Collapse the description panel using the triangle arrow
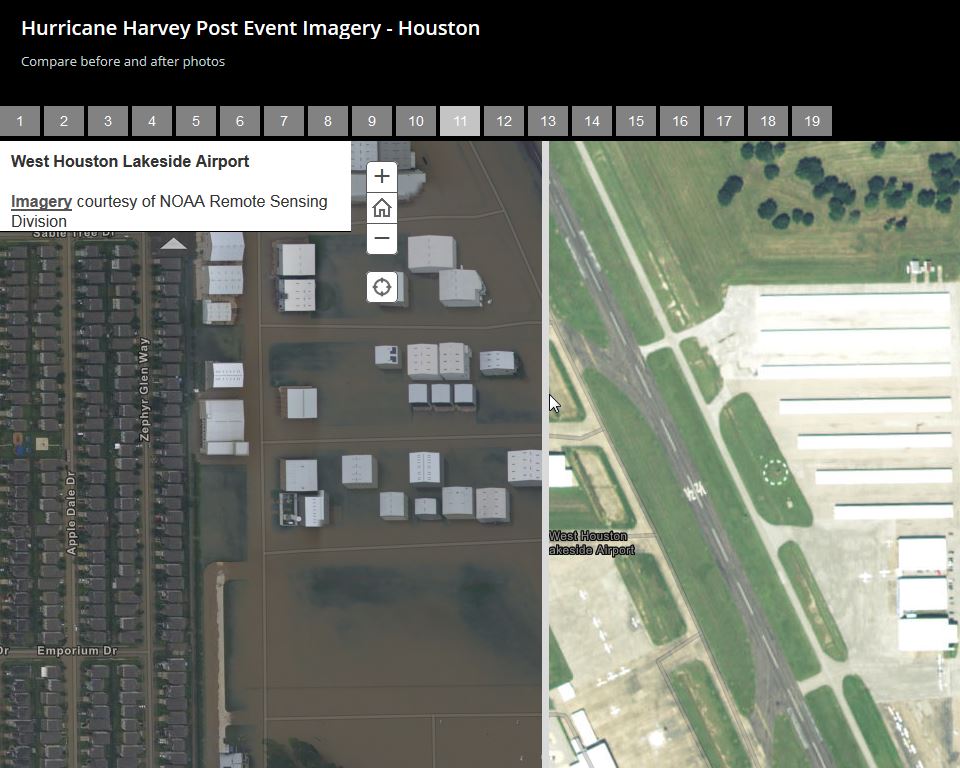This screenshot has width=960, height=768. (174, 243)
